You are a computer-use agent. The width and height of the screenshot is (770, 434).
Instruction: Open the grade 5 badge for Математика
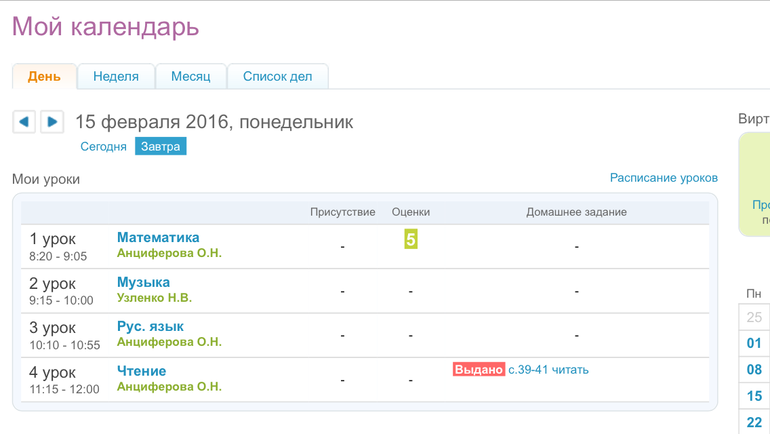(x=410, y=240)
